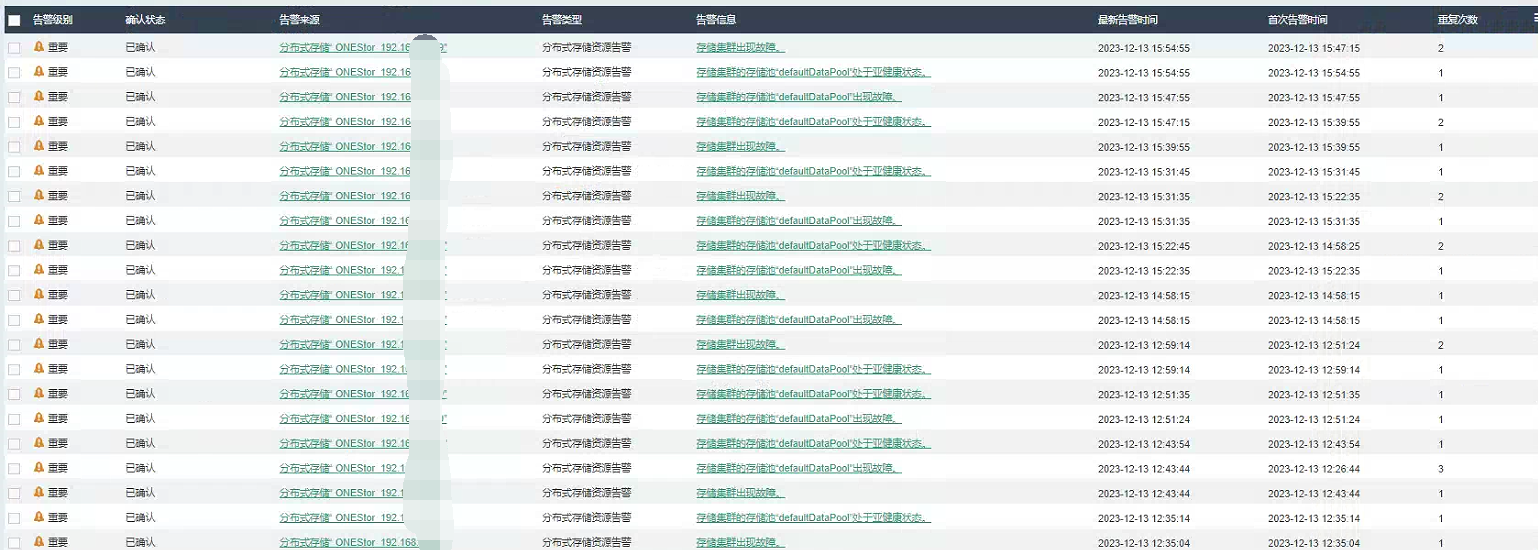Open the 存储集群出现故障 message link at 15:54:55
Screen dimensions: 1538x550
coord(740,47)
